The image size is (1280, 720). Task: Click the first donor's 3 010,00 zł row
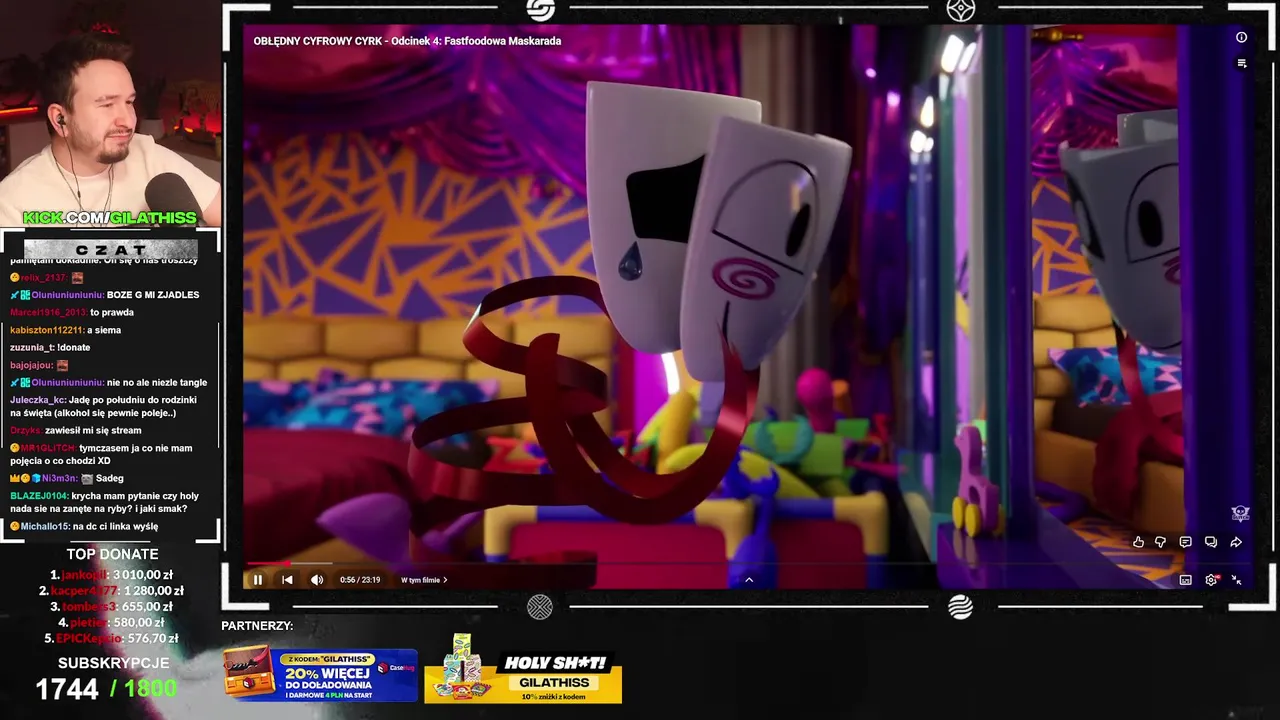click(x=112, y=575)
